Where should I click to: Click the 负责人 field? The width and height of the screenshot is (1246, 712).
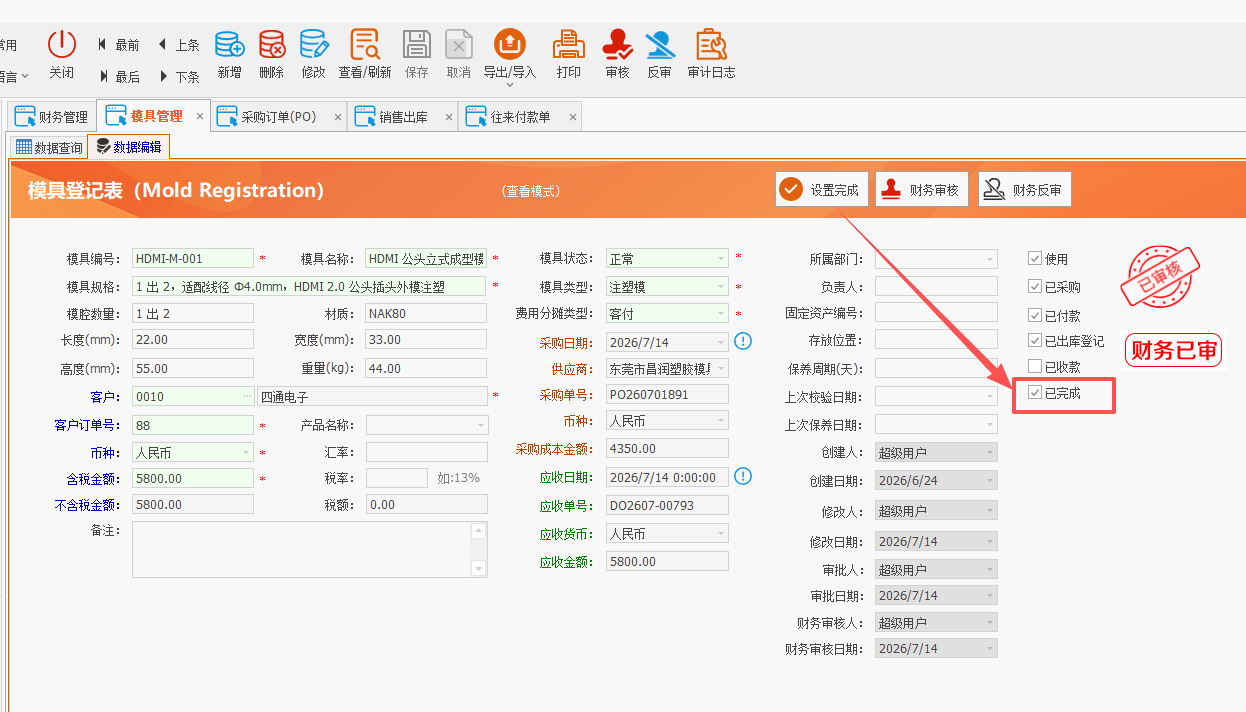937,286
